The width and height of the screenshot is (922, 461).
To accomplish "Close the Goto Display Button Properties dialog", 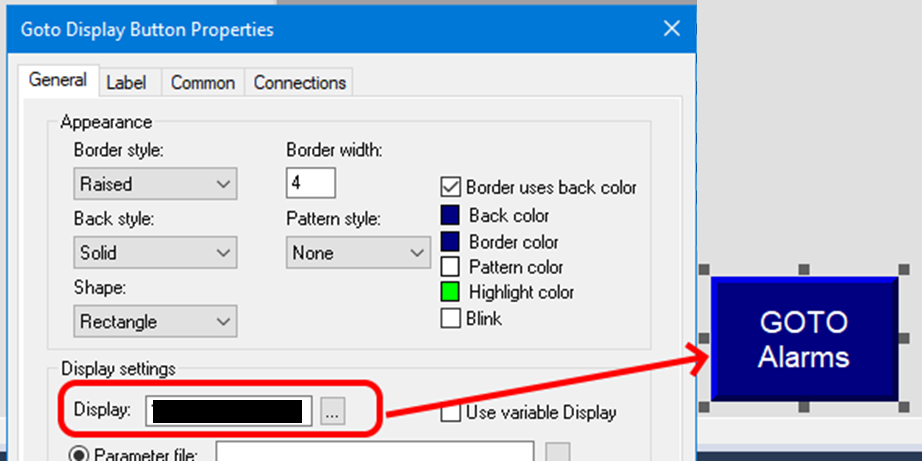I will click(x=672, y=29).
